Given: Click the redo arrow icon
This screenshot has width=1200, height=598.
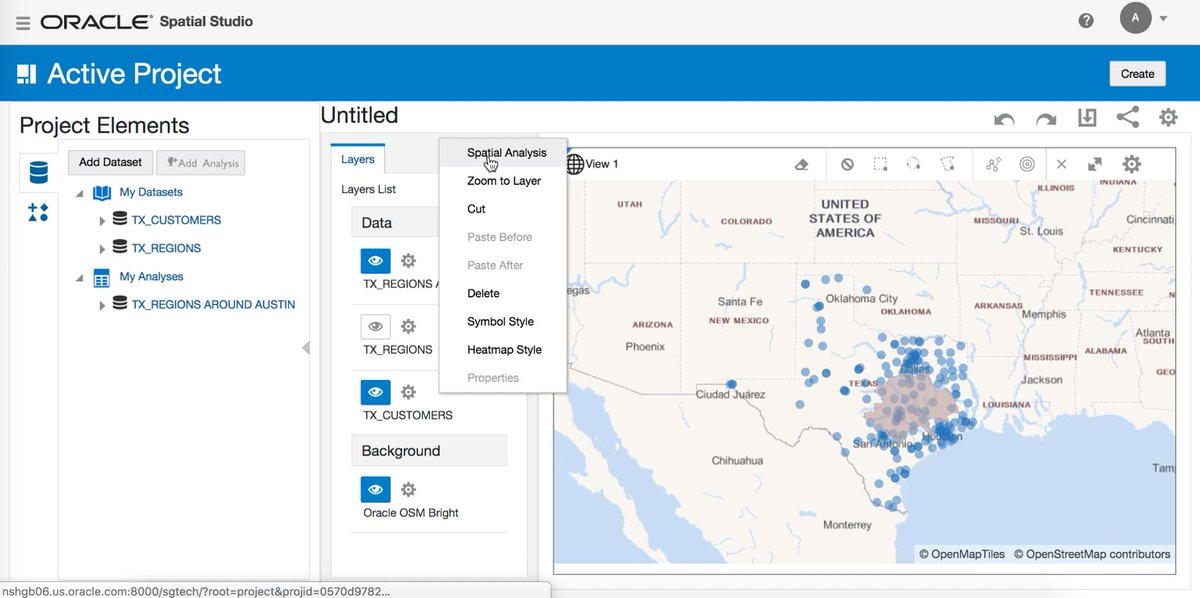Looking at the screenshot, I should tap(1046, 119).
